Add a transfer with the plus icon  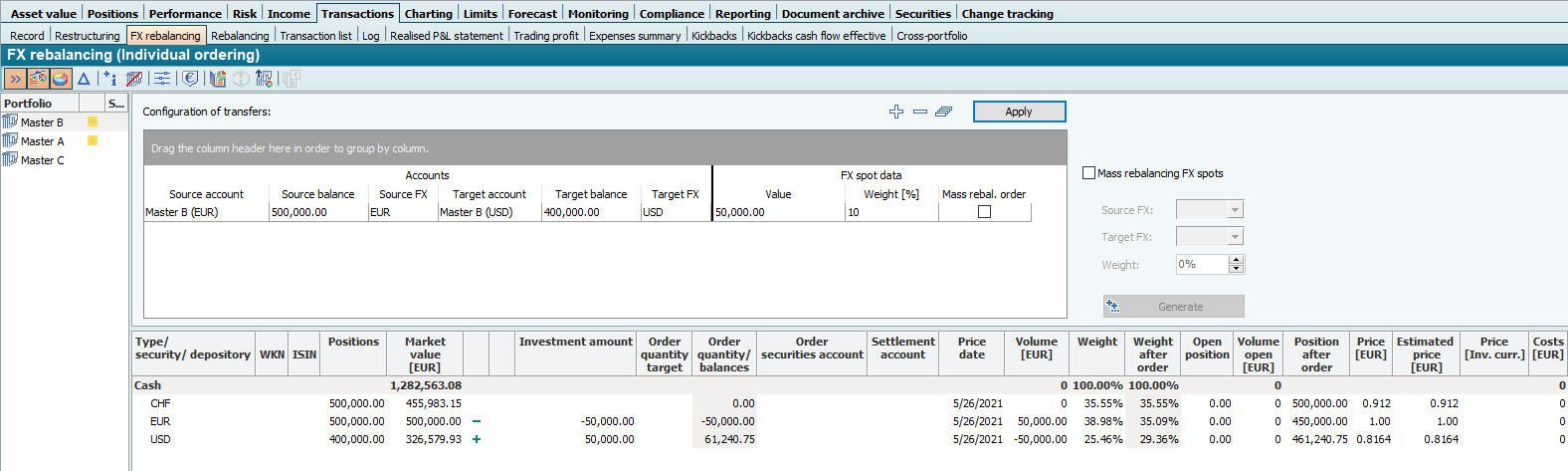click(x=896, y=112)
